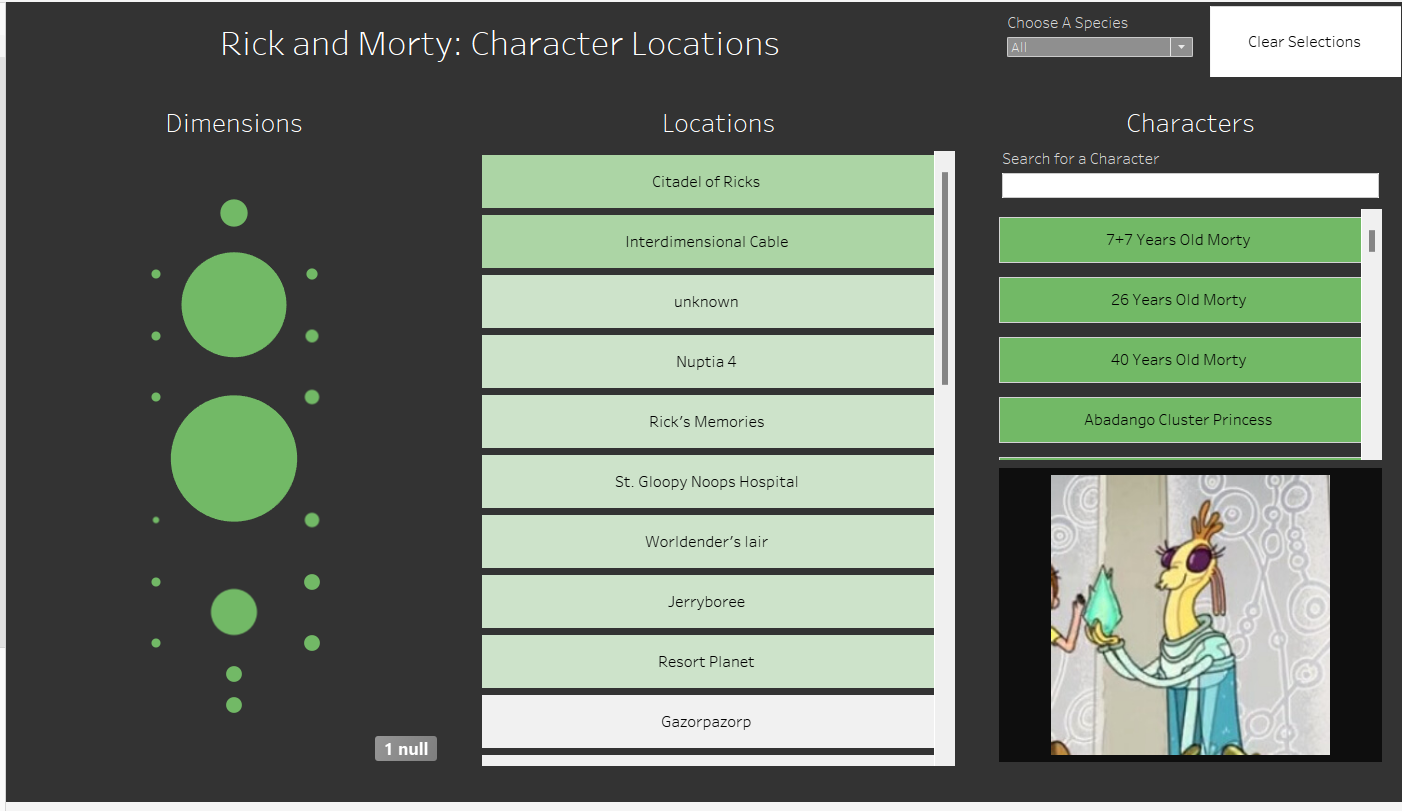This screenshot has width=1402, height=811.
Task: Click the Characters heading
Action: (x=1190, y=123)
